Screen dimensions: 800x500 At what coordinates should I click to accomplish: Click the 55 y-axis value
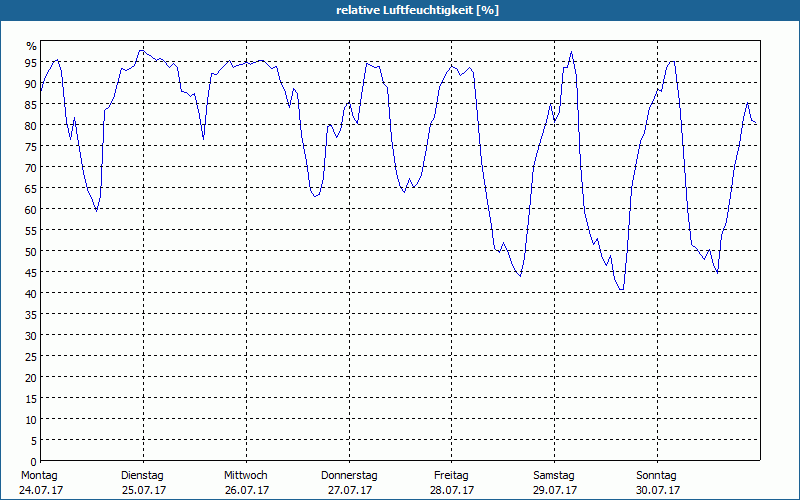[32, 231]
